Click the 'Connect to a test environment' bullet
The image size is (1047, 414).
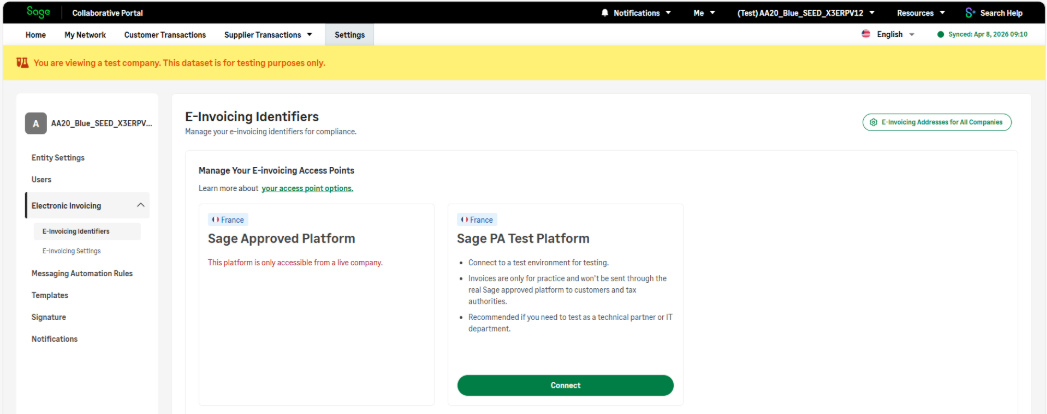538,262
